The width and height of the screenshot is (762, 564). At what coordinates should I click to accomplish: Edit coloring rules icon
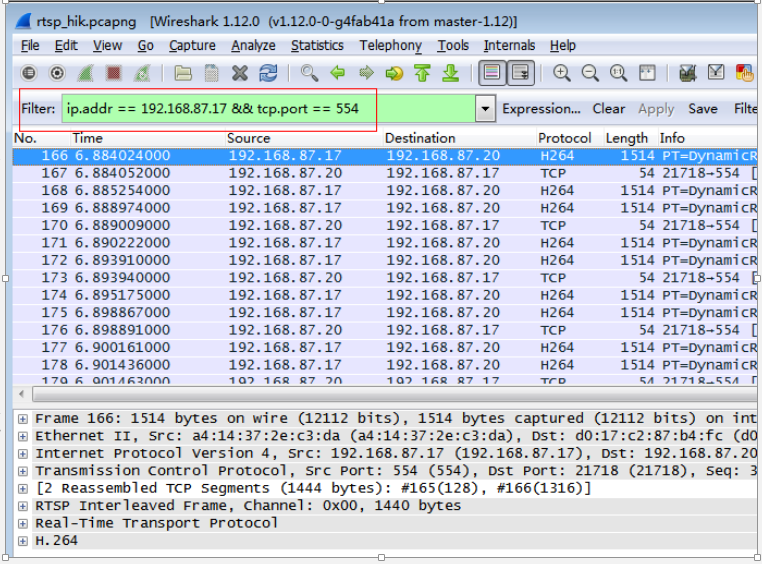pos(744,73)
